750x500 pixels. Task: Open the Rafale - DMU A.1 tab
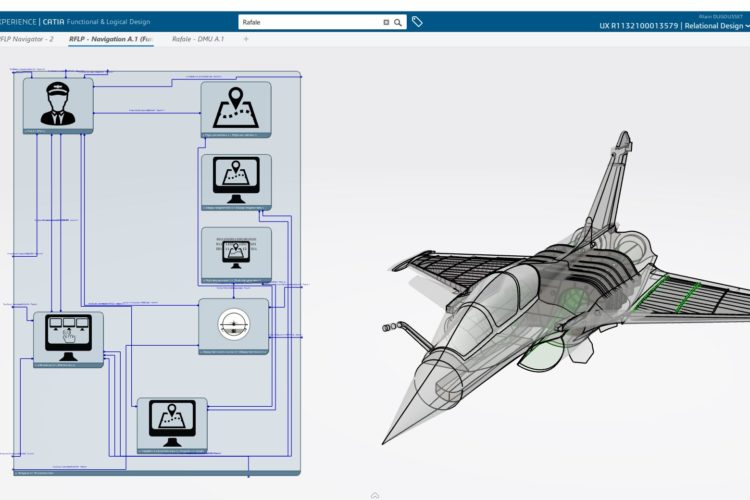pyautogui.click(x=198, y=39)
